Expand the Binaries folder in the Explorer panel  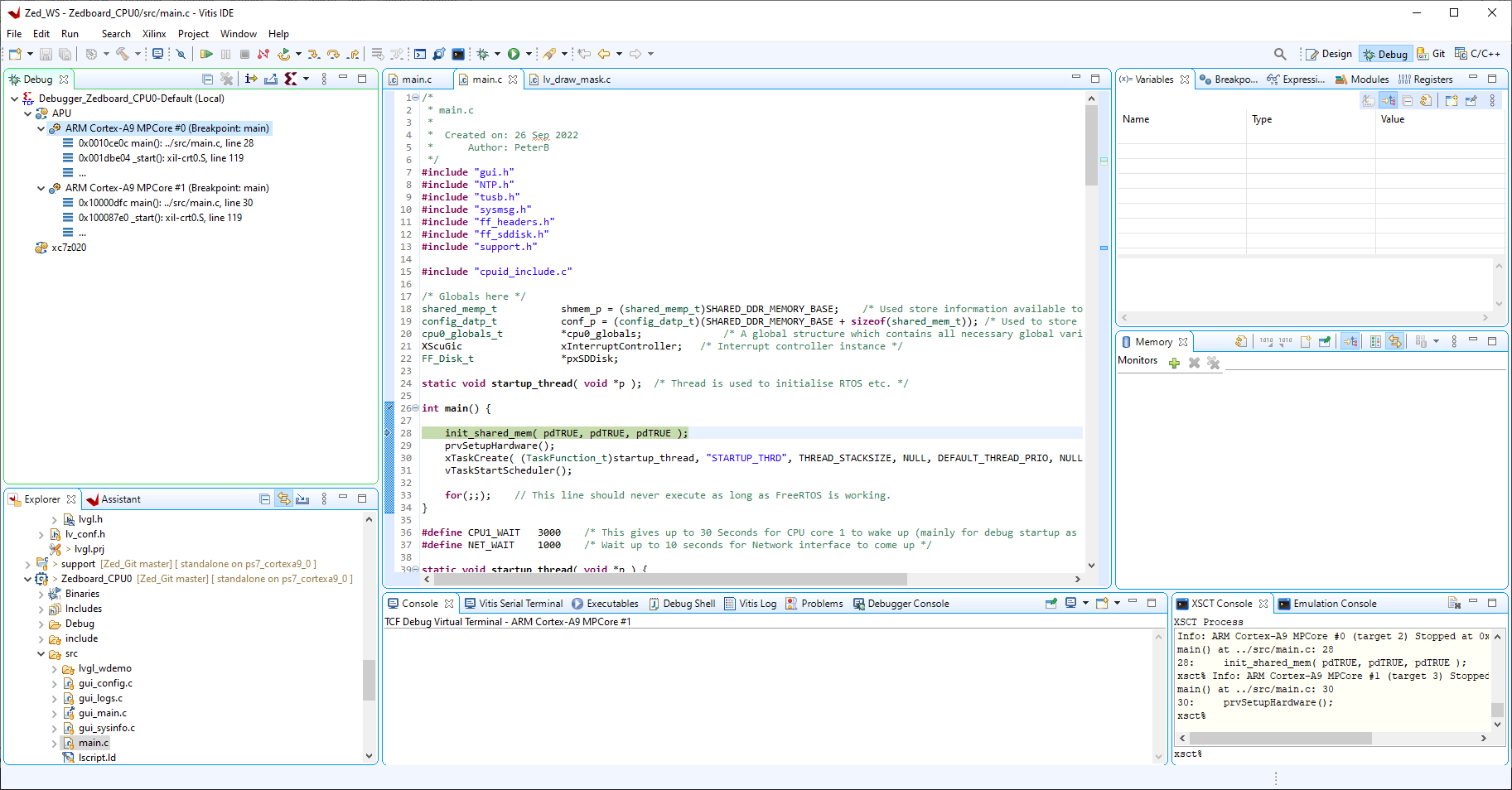pos(41,594)
